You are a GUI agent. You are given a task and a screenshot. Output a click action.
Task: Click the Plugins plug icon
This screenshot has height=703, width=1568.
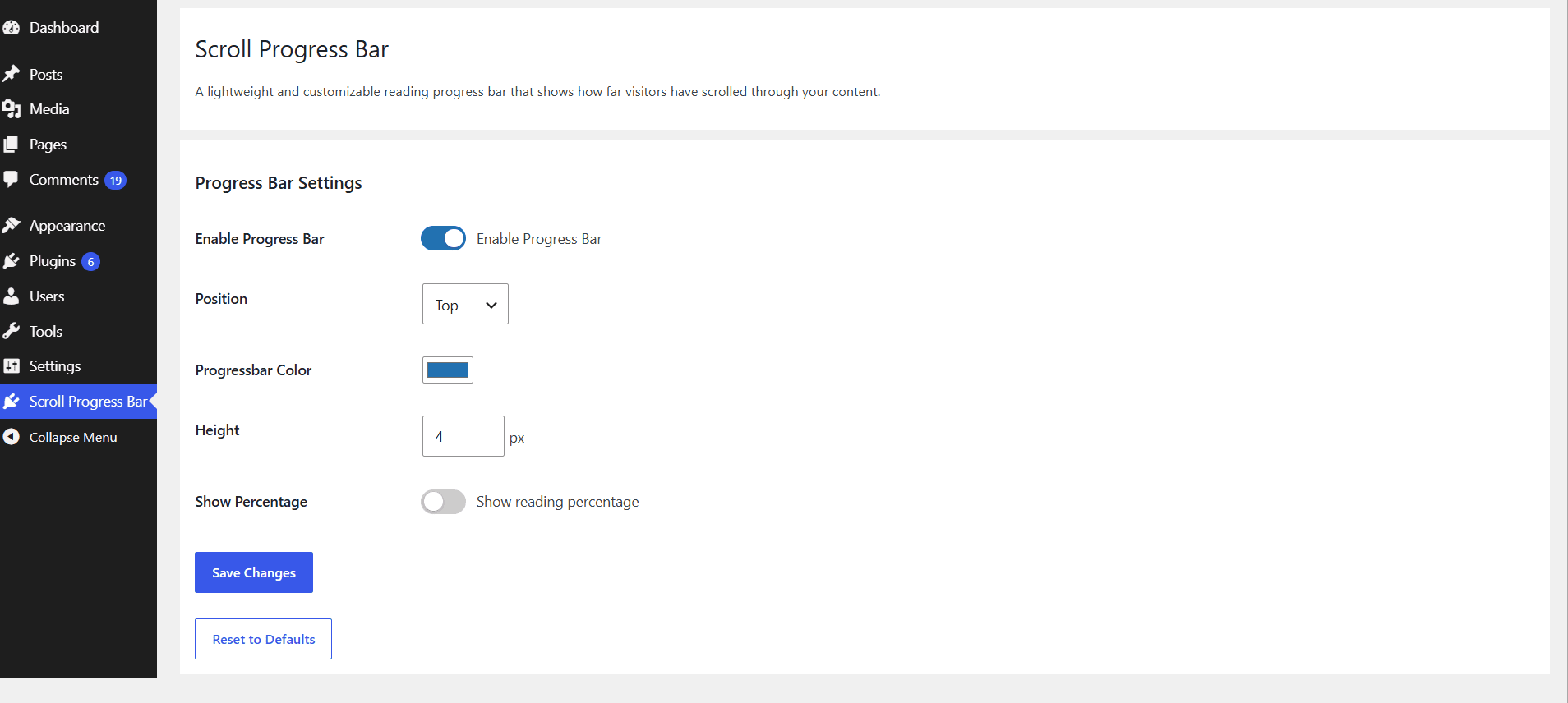[x=11, y=261]
